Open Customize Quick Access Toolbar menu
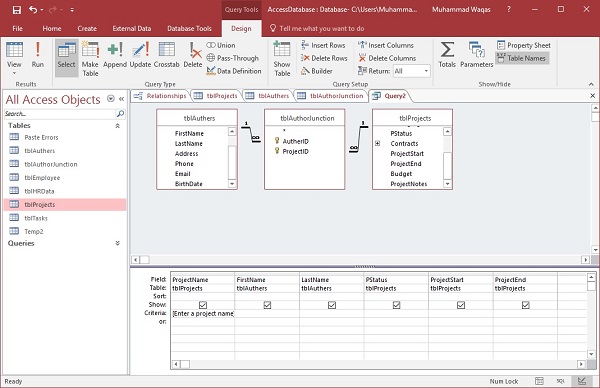600x388 pixels. tap(72, 10)
